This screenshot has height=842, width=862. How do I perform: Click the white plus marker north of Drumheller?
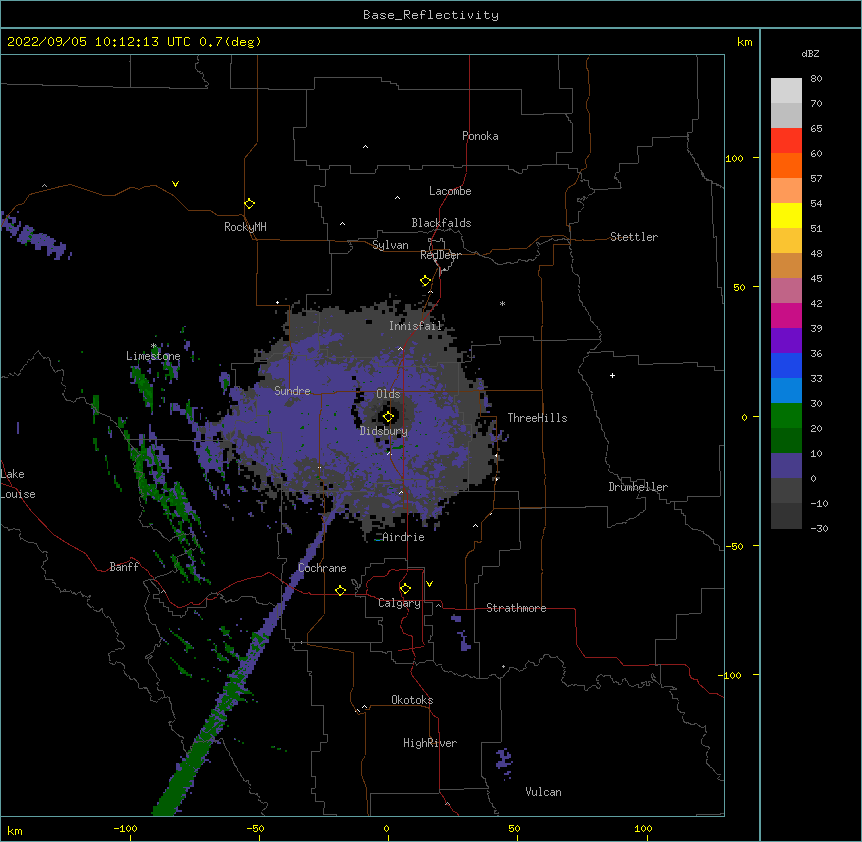pyautogui.click(x=612, y=375)
